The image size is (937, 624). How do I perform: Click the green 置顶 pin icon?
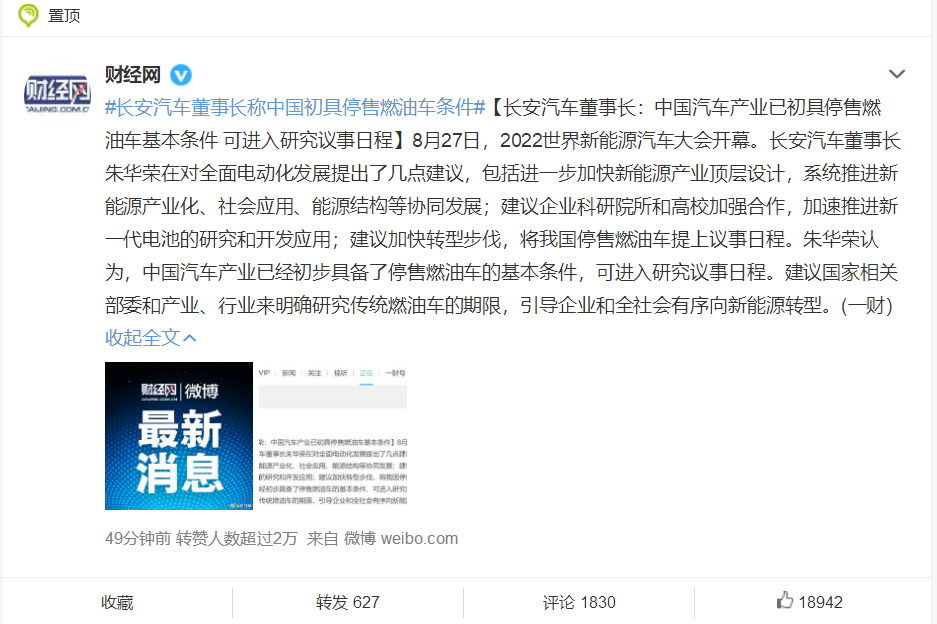27,15
